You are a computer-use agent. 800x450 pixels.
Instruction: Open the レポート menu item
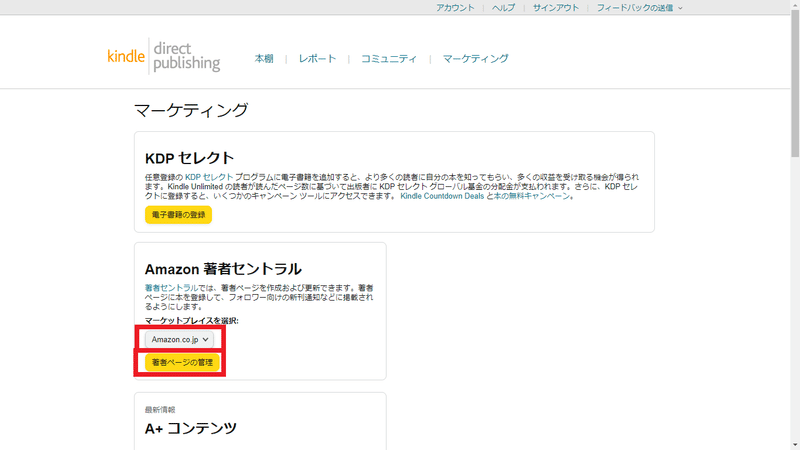317,59
